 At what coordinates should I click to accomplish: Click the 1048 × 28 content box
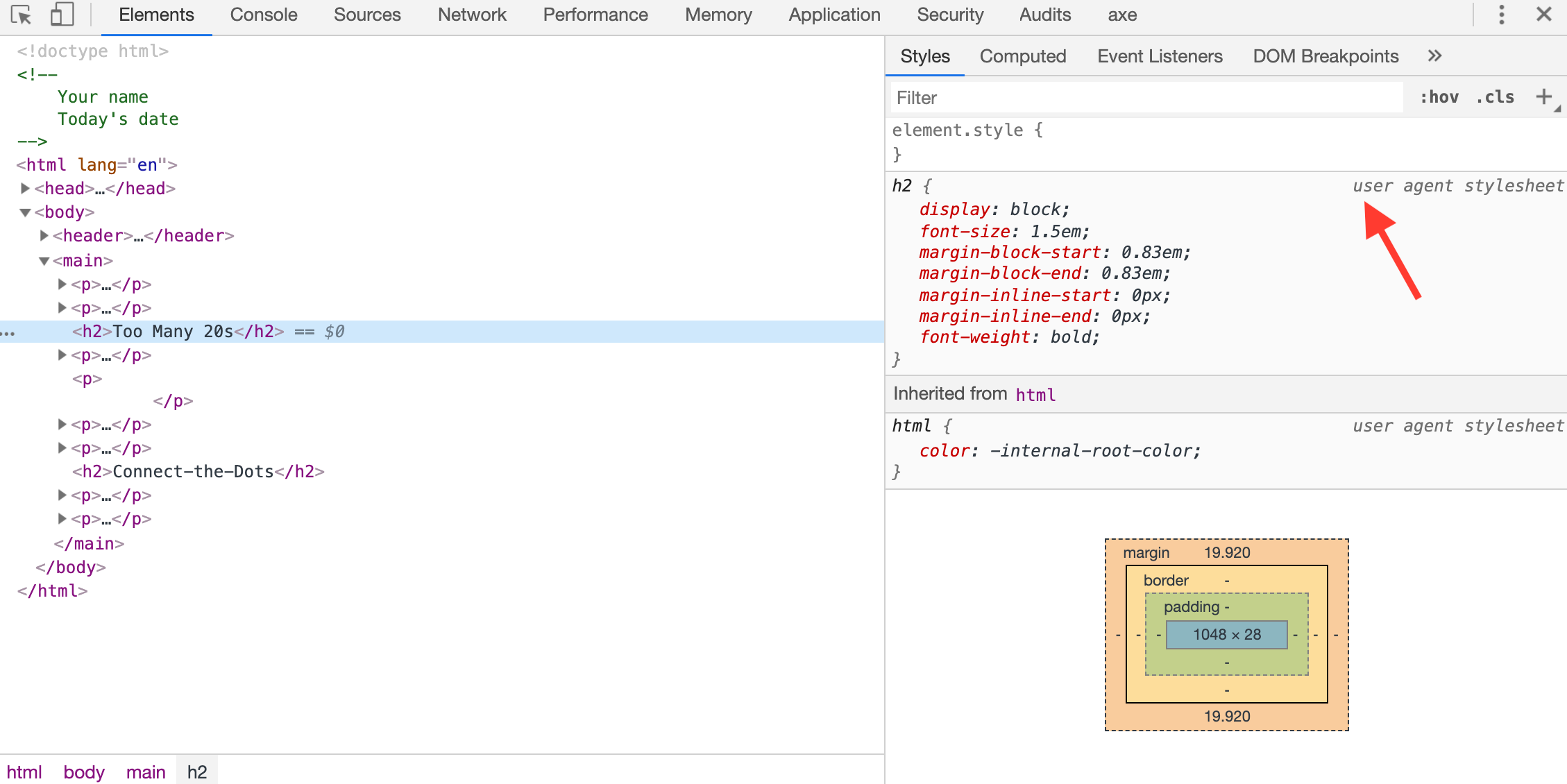(x=1227, y=635)
